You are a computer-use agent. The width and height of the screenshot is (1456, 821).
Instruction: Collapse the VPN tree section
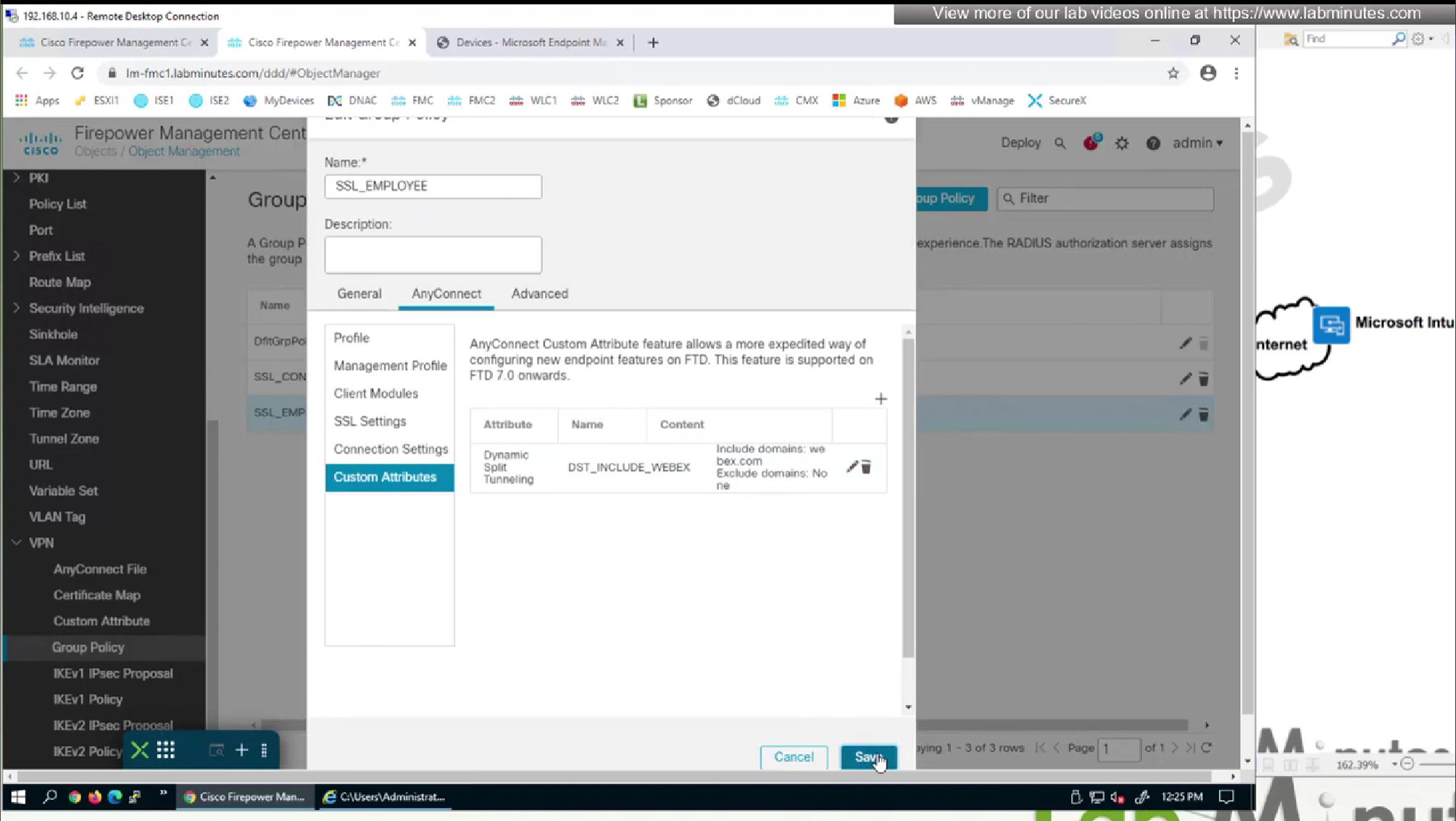[17, 543]
